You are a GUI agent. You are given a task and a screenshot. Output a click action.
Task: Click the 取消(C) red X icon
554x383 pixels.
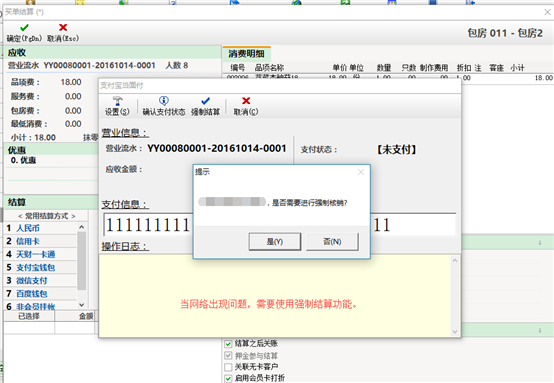tap(246, 101)
